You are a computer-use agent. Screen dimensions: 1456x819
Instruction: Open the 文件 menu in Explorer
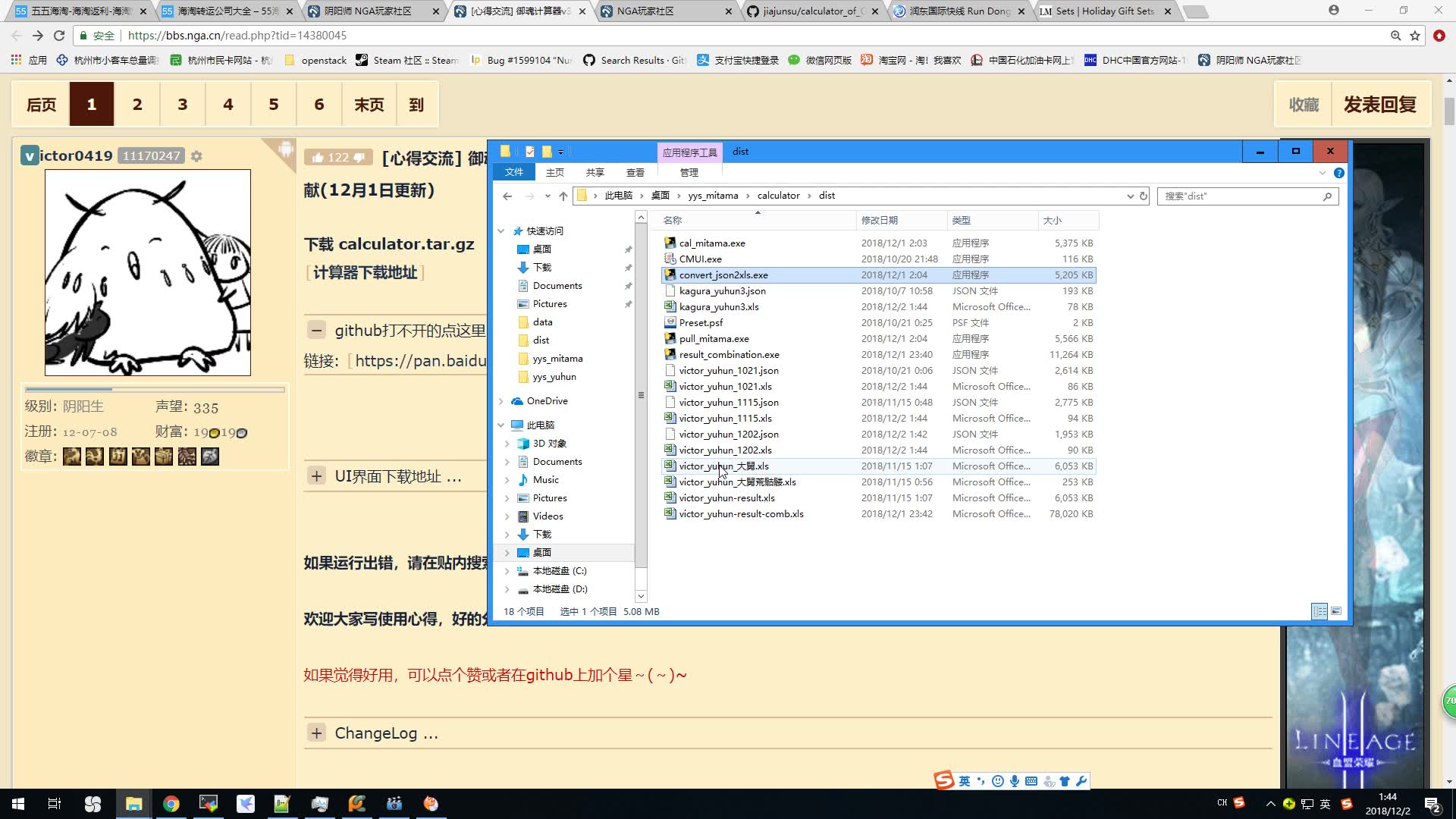[x=514, y=172]
